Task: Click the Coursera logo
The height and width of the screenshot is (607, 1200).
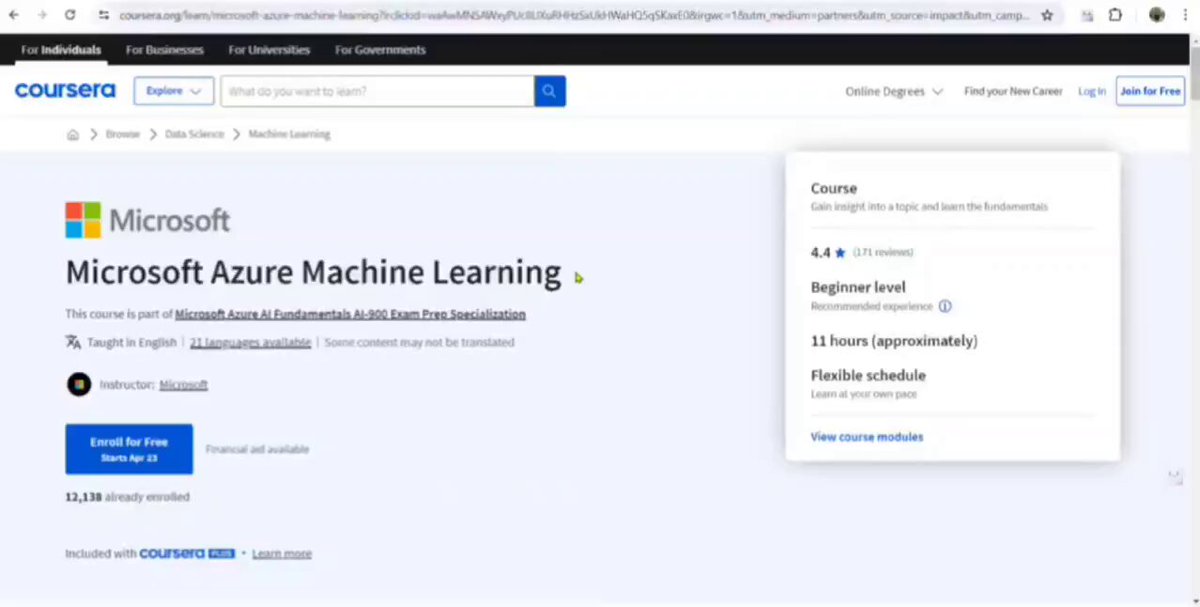Action: 65,91
